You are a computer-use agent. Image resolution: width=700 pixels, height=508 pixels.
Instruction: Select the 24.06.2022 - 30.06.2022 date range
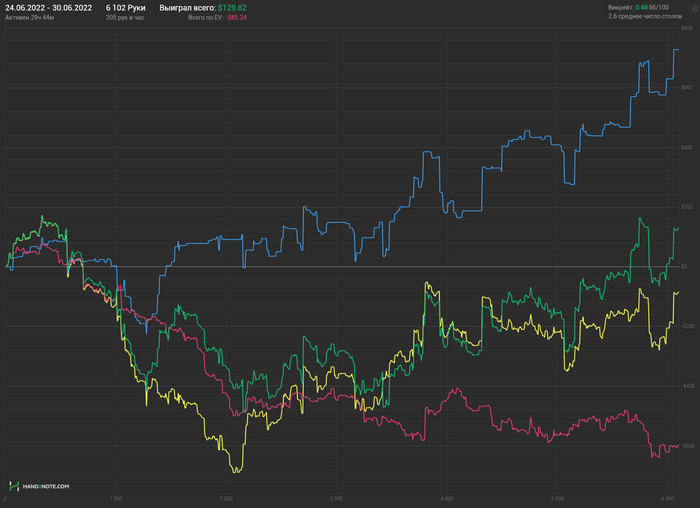49,8
